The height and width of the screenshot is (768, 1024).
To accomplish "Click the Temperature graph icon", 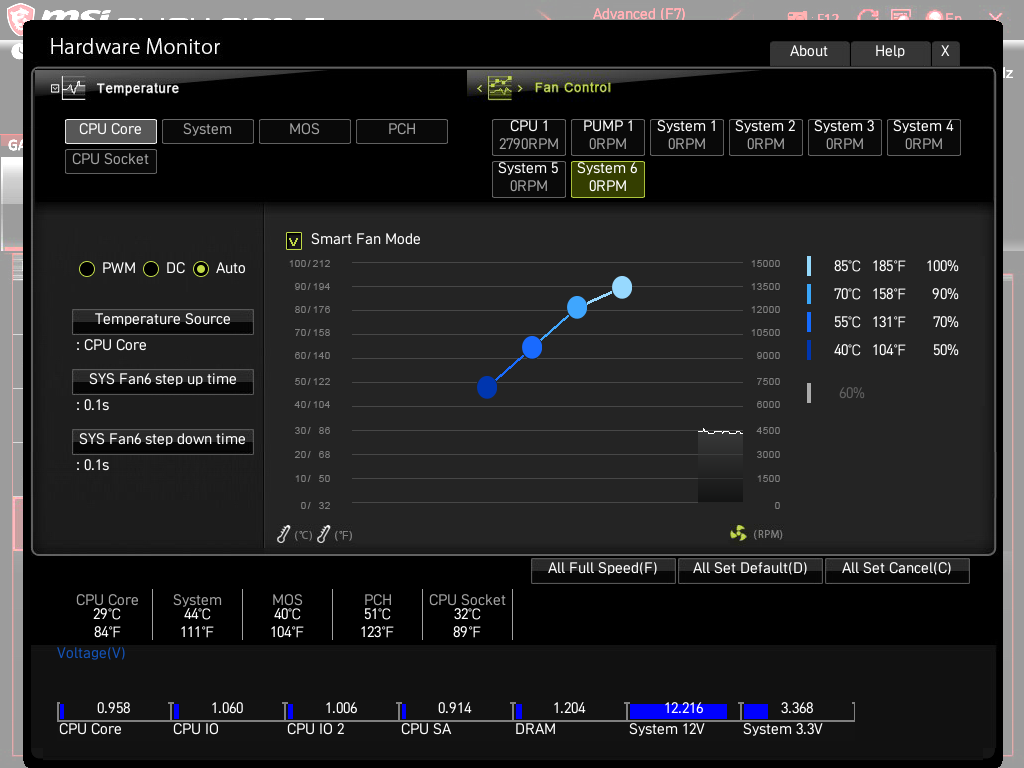I will (x=74, y=88).
